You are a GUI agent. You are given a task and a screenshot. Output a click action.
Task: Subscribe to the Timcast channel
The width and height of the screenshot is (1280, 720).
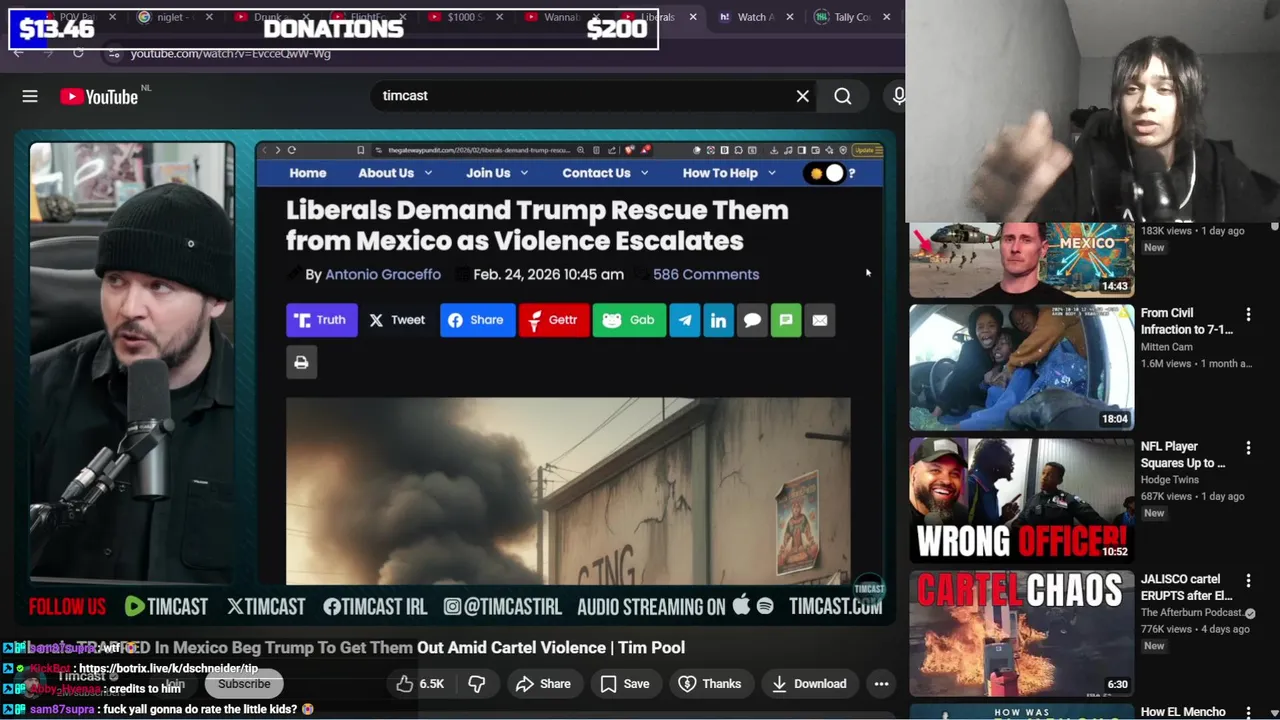(244, 684)
